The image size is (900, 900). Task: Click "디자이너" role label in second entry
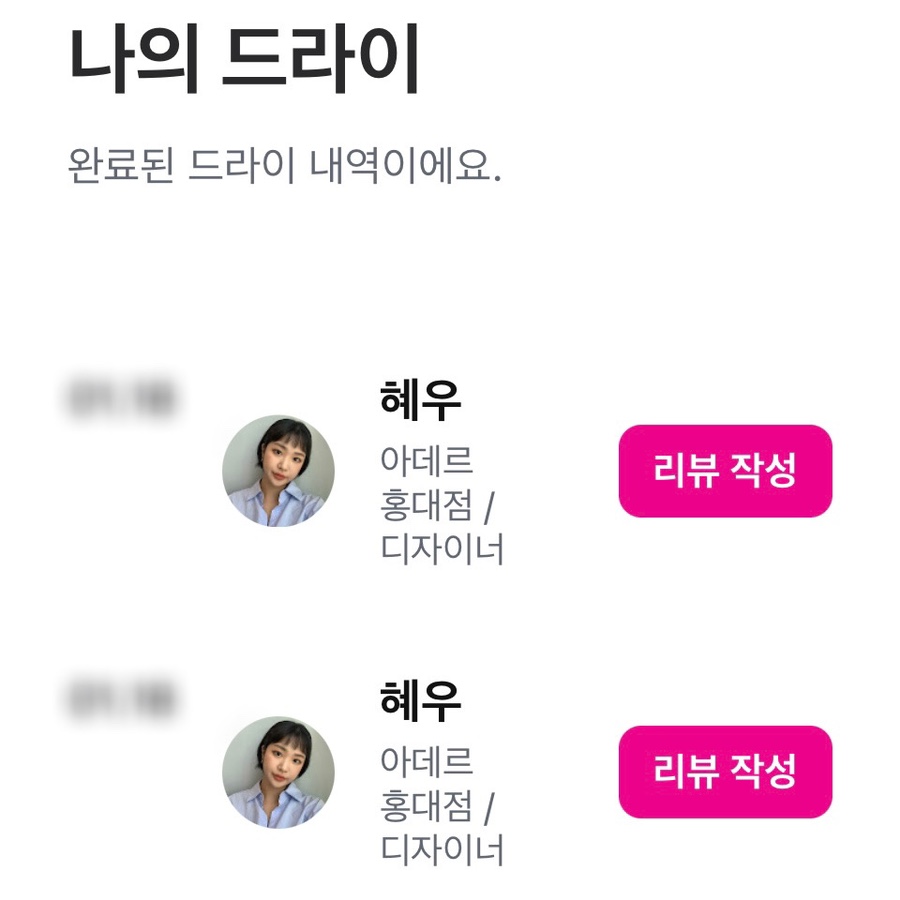pyautogui.click(x=442, y=850)
